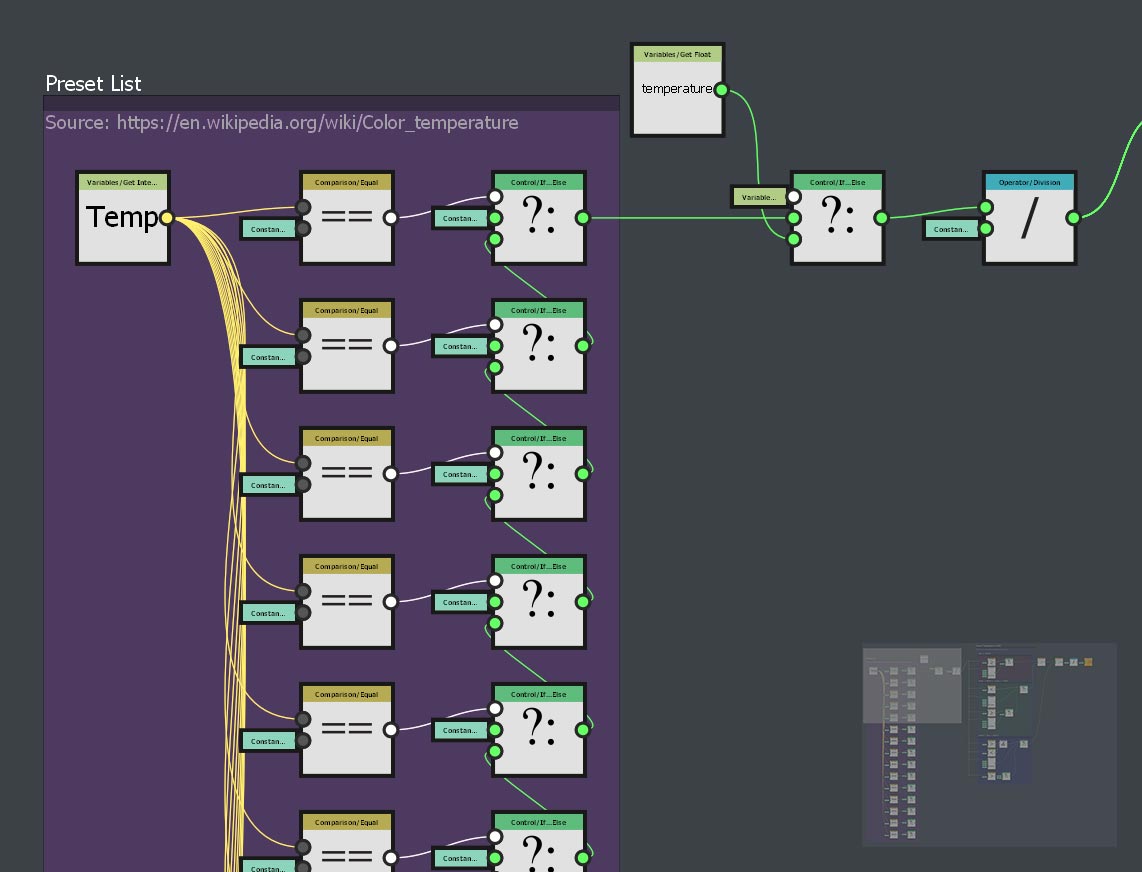This screenshot has width=1142, height=872.
Task: Select the Constant node feeding the first Equal node
Action: click(268, 229)
